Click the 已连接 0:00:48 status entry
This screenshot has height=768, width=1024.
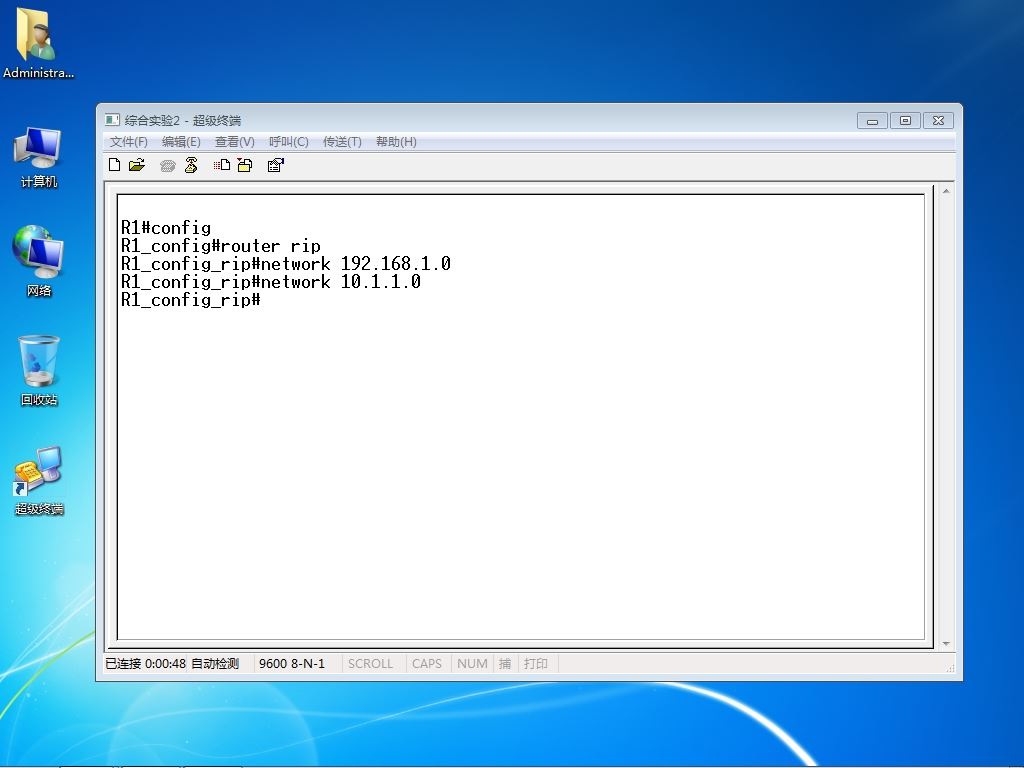(146, 664)
